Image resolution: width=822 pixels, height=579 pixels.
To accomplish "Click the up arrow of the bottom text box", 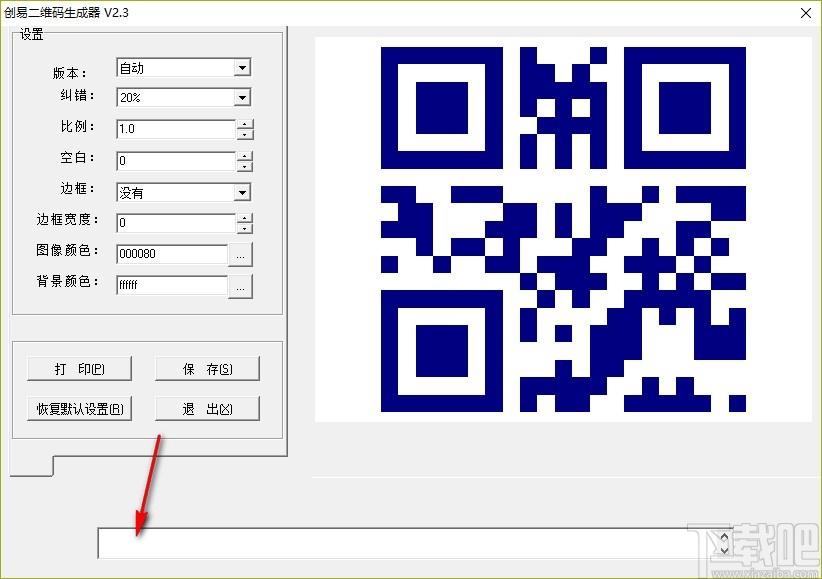I will [724, 537].
